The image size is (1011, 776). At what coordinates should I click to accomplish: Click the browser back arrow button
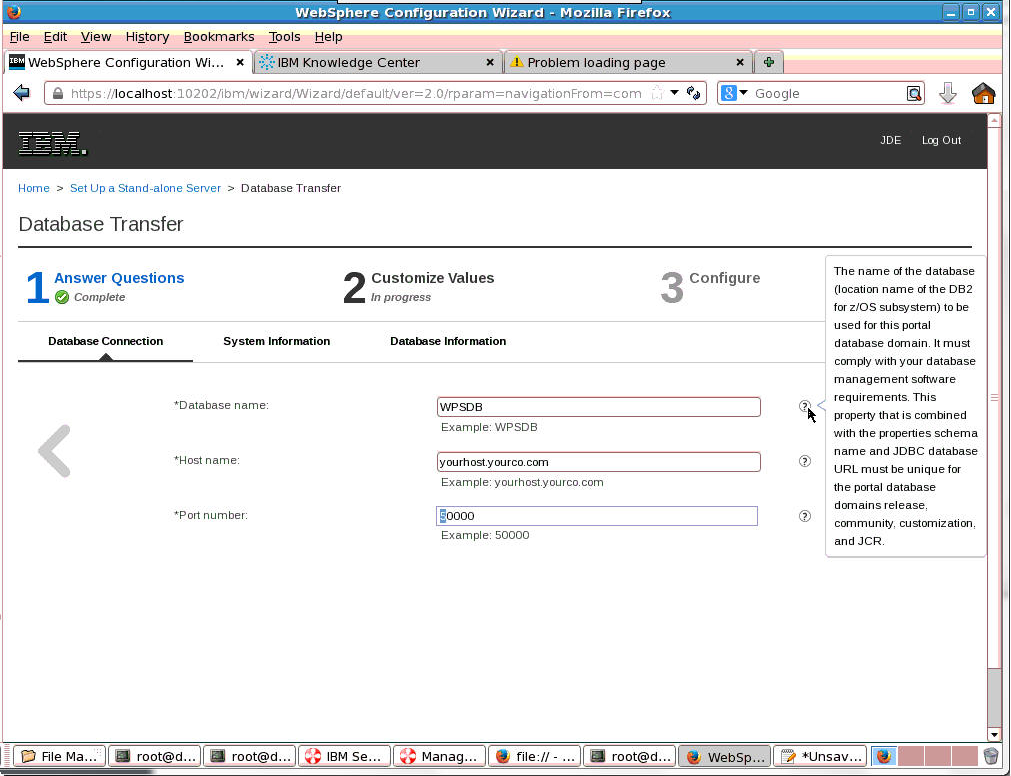point(21,93)
